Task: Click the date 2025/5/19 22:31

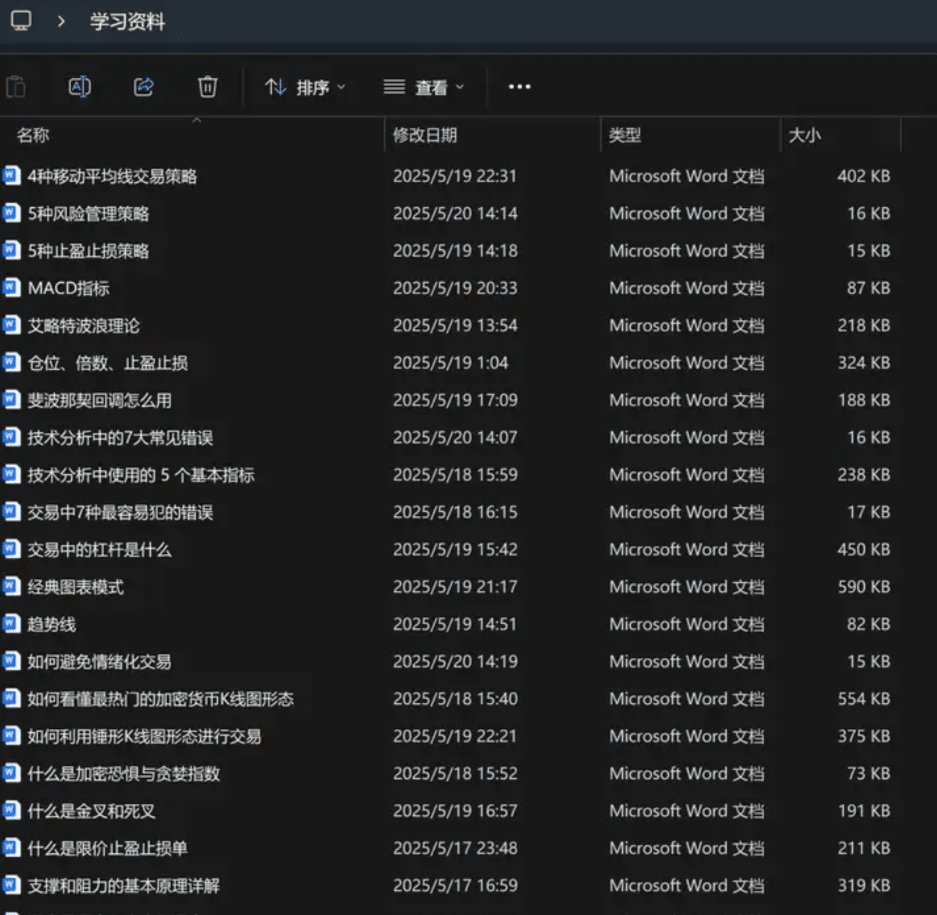Action: (455, 176)
